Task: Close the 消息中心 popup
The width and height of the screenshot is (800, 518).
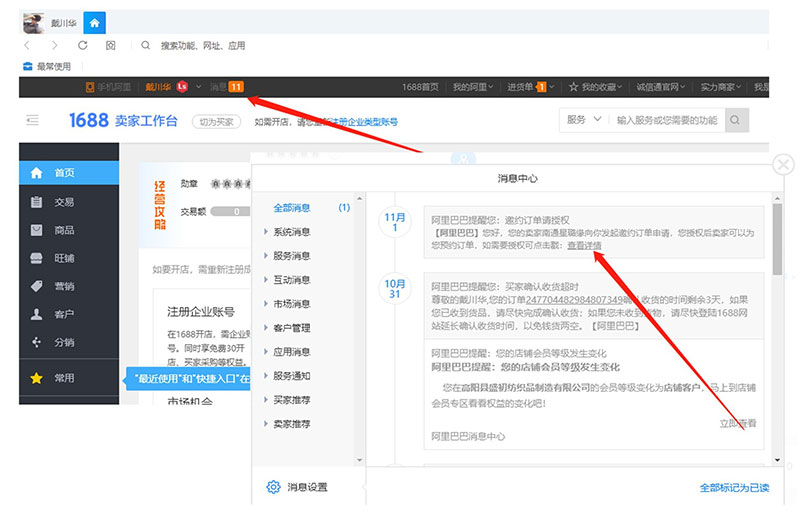Action: pyautogui.click(x=783, y=165)
